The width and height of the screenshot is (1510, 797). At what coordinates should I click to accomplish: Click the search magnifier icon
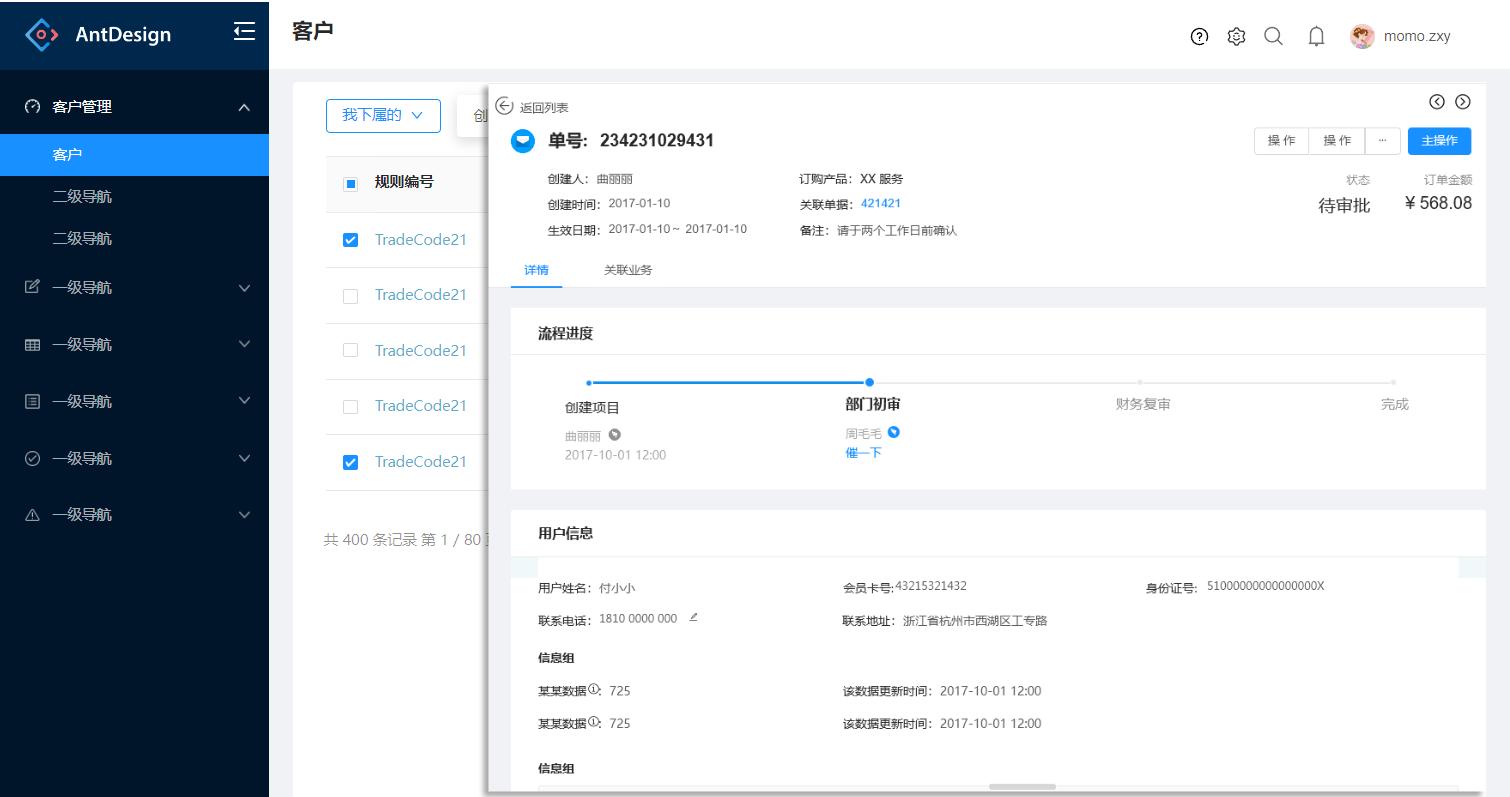[x=1274, y=36]
